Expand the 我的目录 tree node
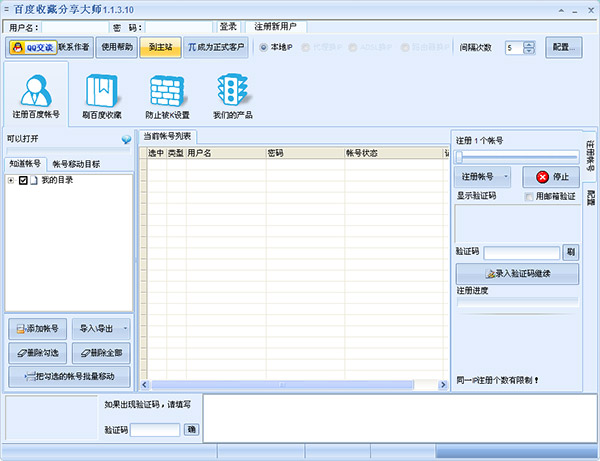Screen dimensions: 600x461 pyautogui.click(x=11, y=180)
